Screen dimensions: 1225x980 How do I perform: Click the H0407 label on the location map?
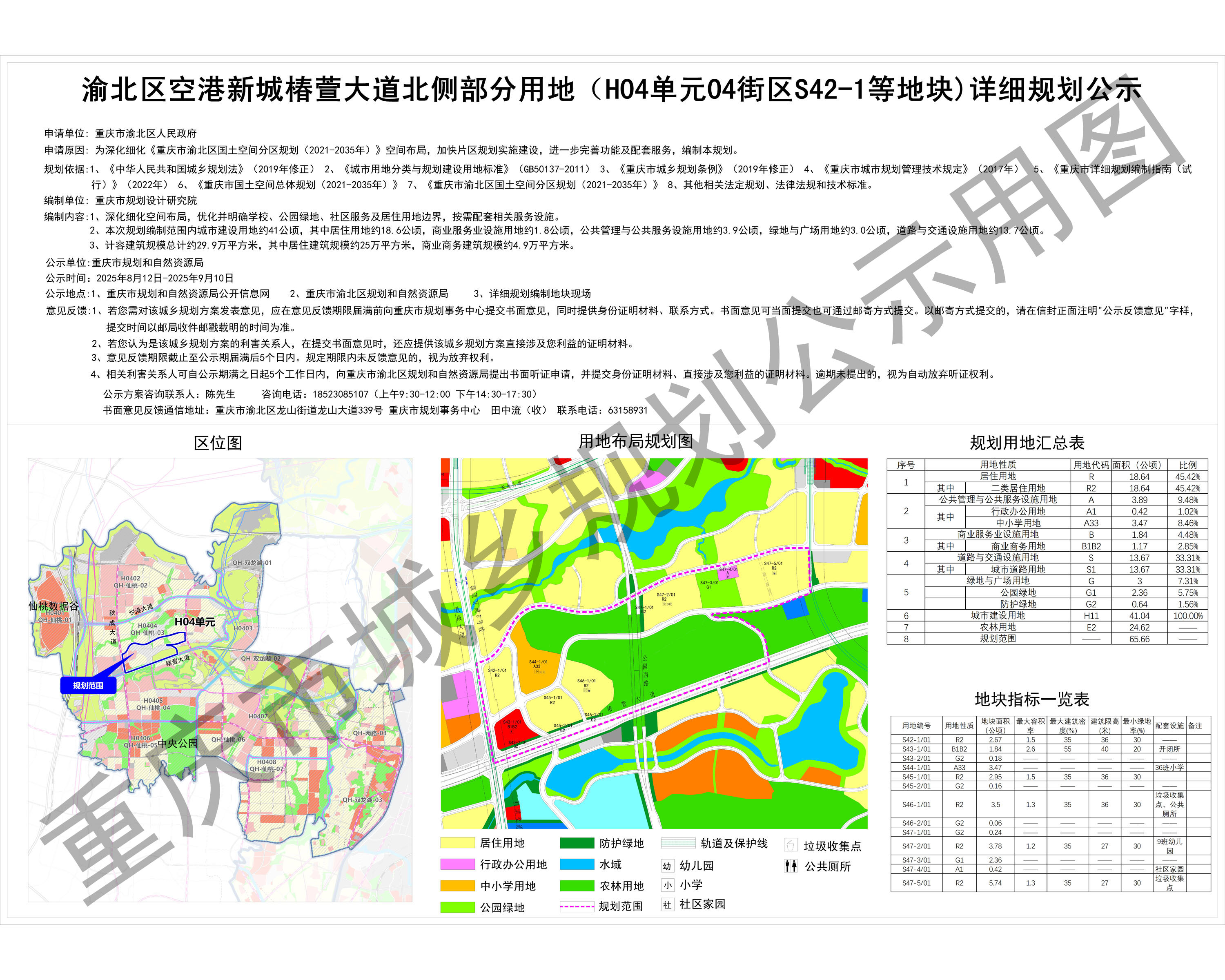click(x=258, y=716)
